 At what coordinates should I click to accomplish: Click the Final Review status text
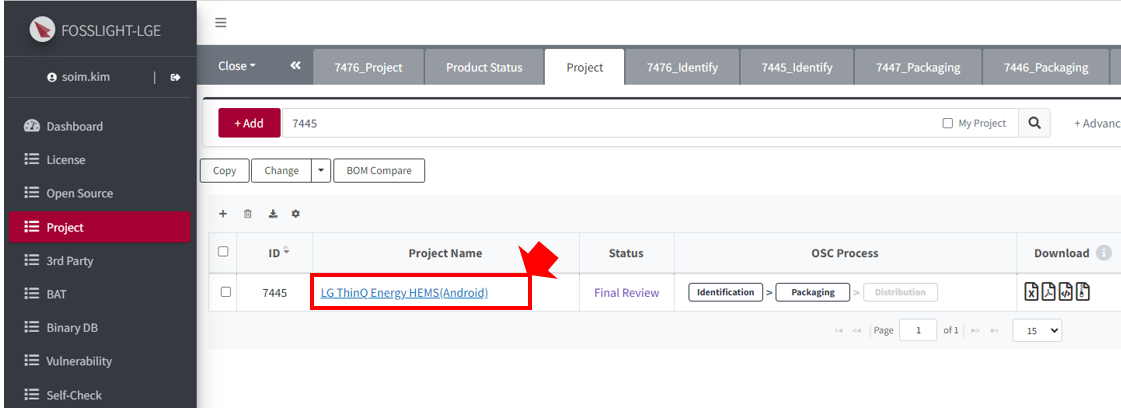click(626, 292)
